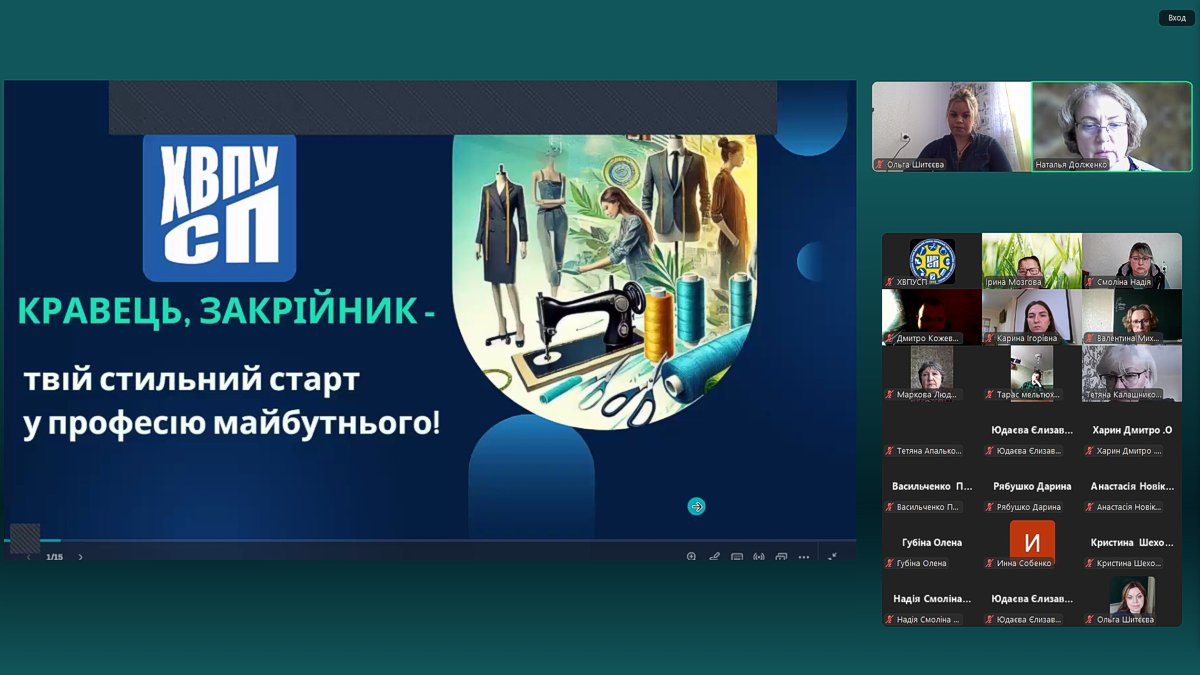1200x675 pixels.
Task: Select Ірина Мозгова's video tile
Action: tap(1032, 261)
